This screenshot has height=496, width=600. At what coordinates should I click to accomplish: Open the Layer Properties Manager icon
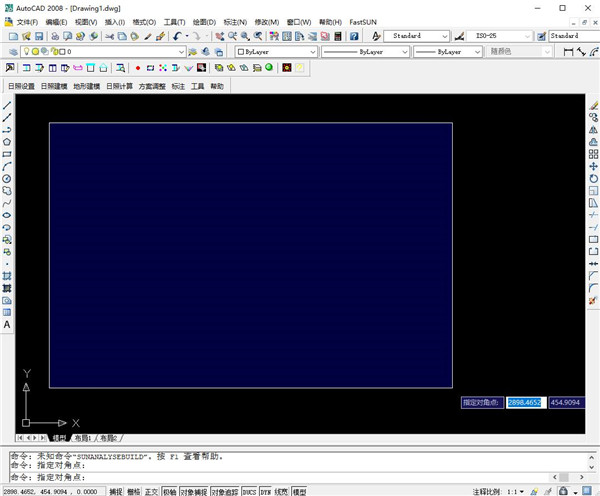pyautogui.click(x=13, y=52)
